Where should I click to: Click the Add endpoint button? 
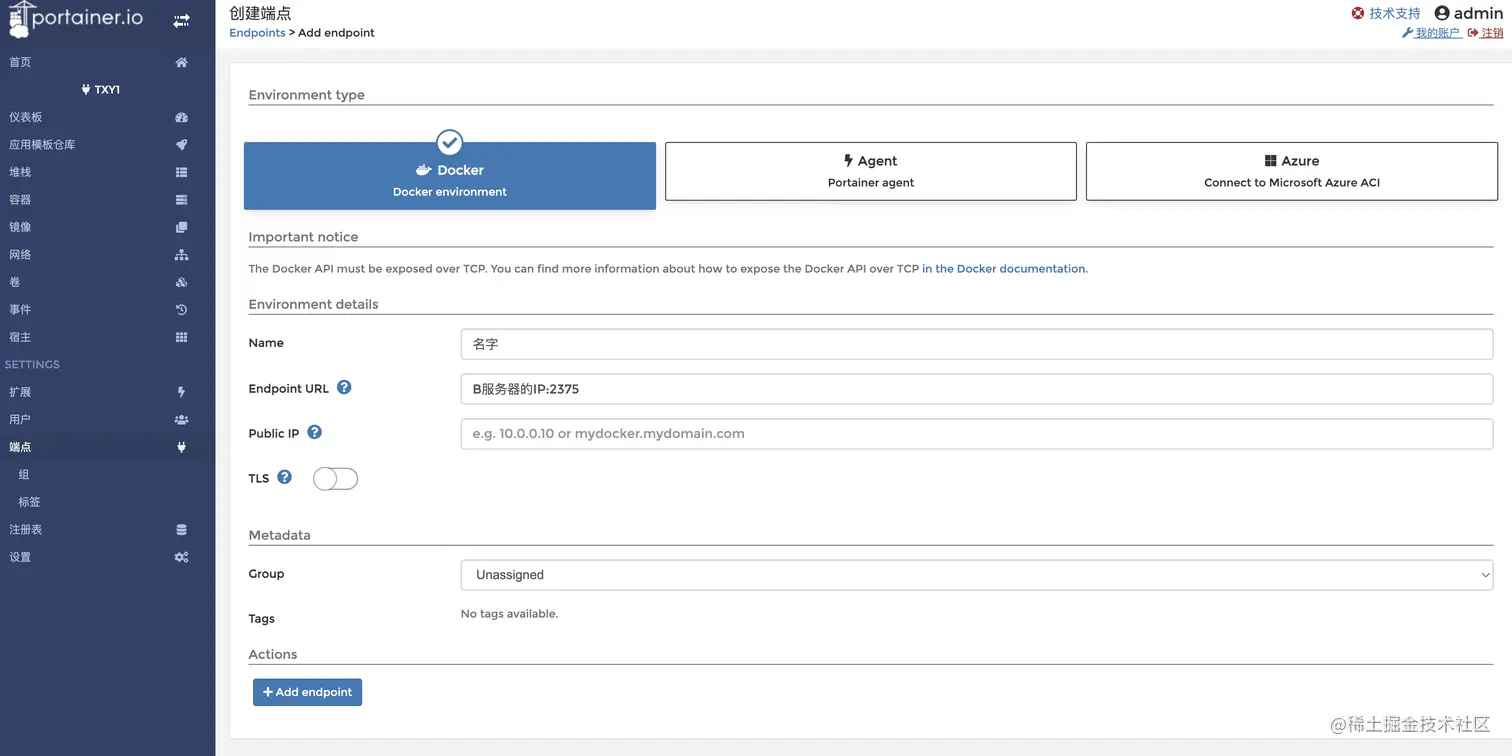(307, 692)
